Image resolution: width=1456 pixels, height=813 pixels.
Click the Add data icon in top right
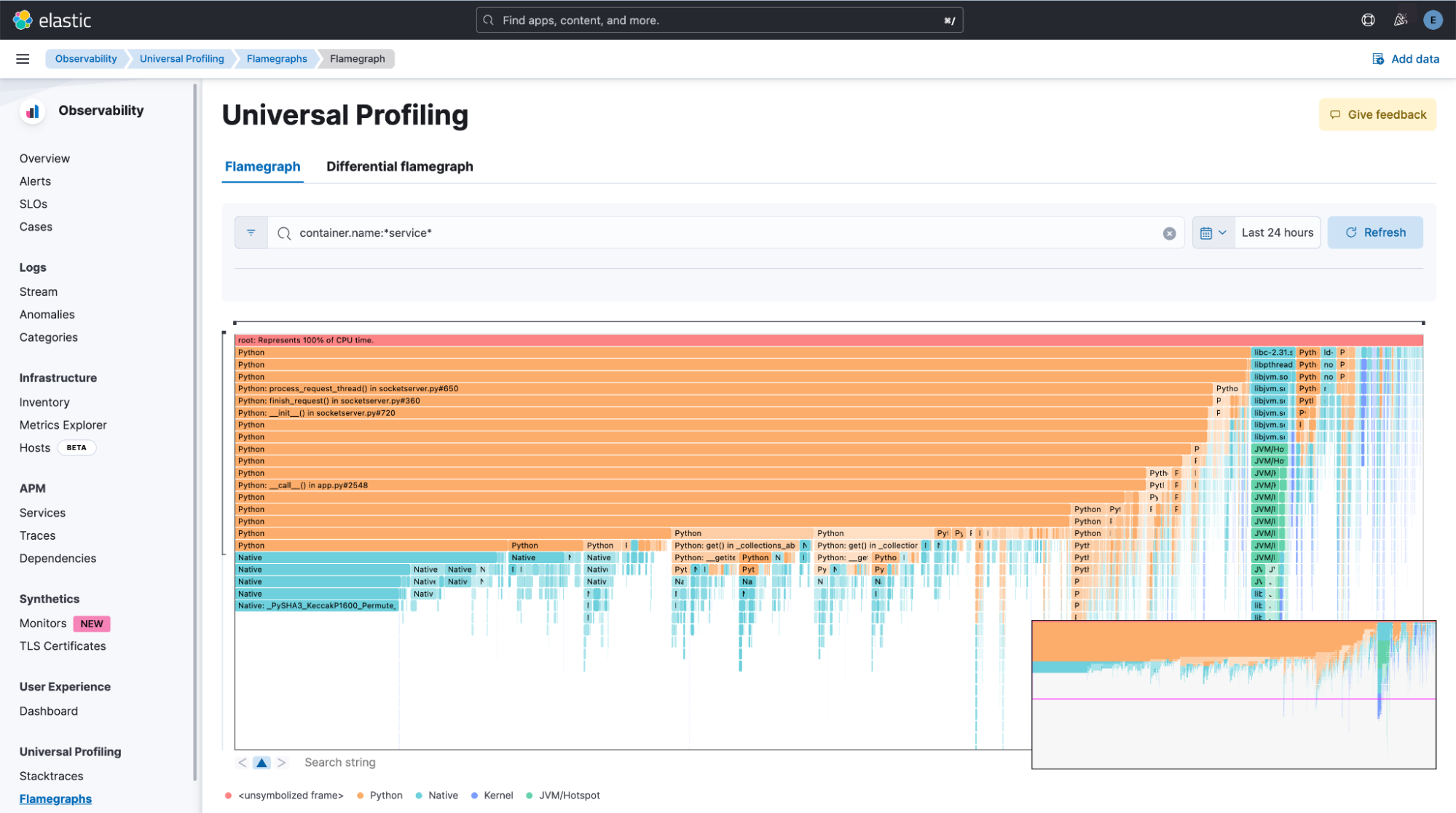(1378, 58)
